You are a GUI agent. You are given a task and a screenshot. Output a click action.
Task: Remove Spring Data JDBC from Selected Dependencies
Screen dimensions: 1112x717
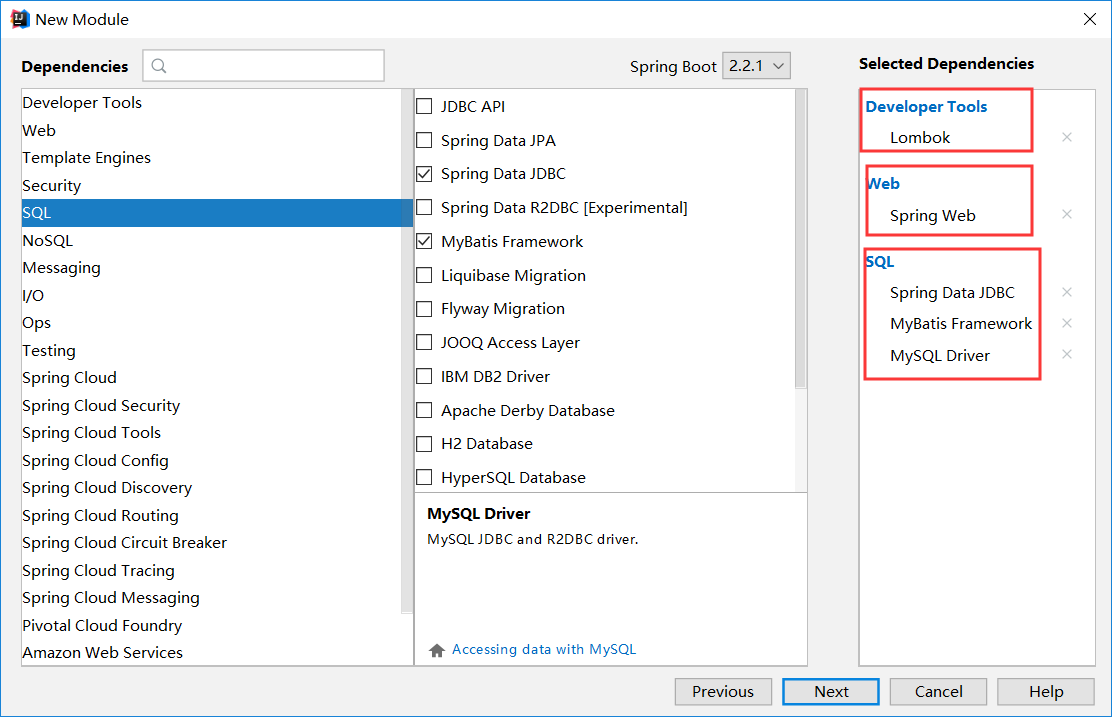[x=1066, y=292]
